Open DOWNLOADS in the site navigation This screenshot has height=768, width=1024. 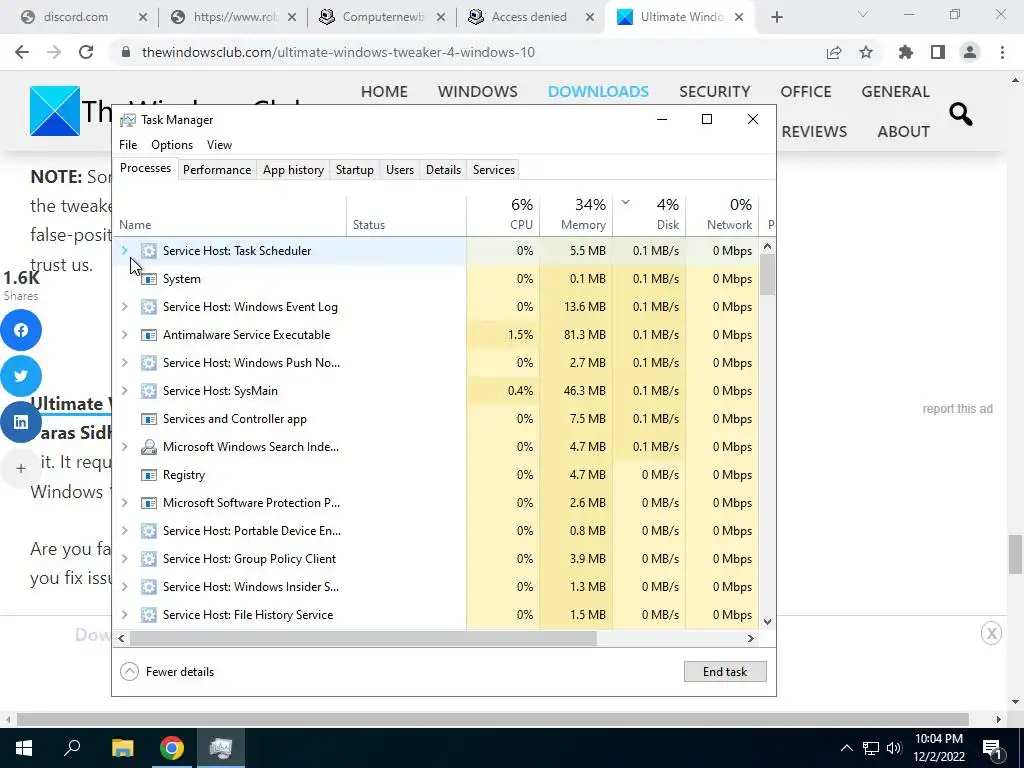pos(598,91)
